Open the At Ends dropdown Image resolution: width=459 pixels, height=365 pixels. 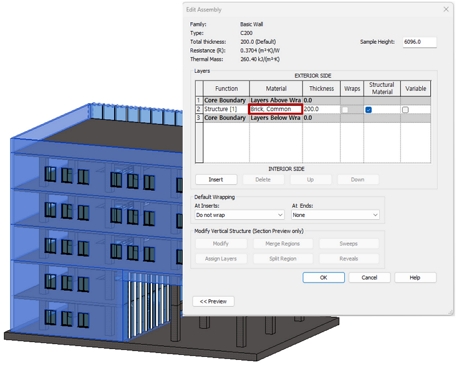[335, 215]
